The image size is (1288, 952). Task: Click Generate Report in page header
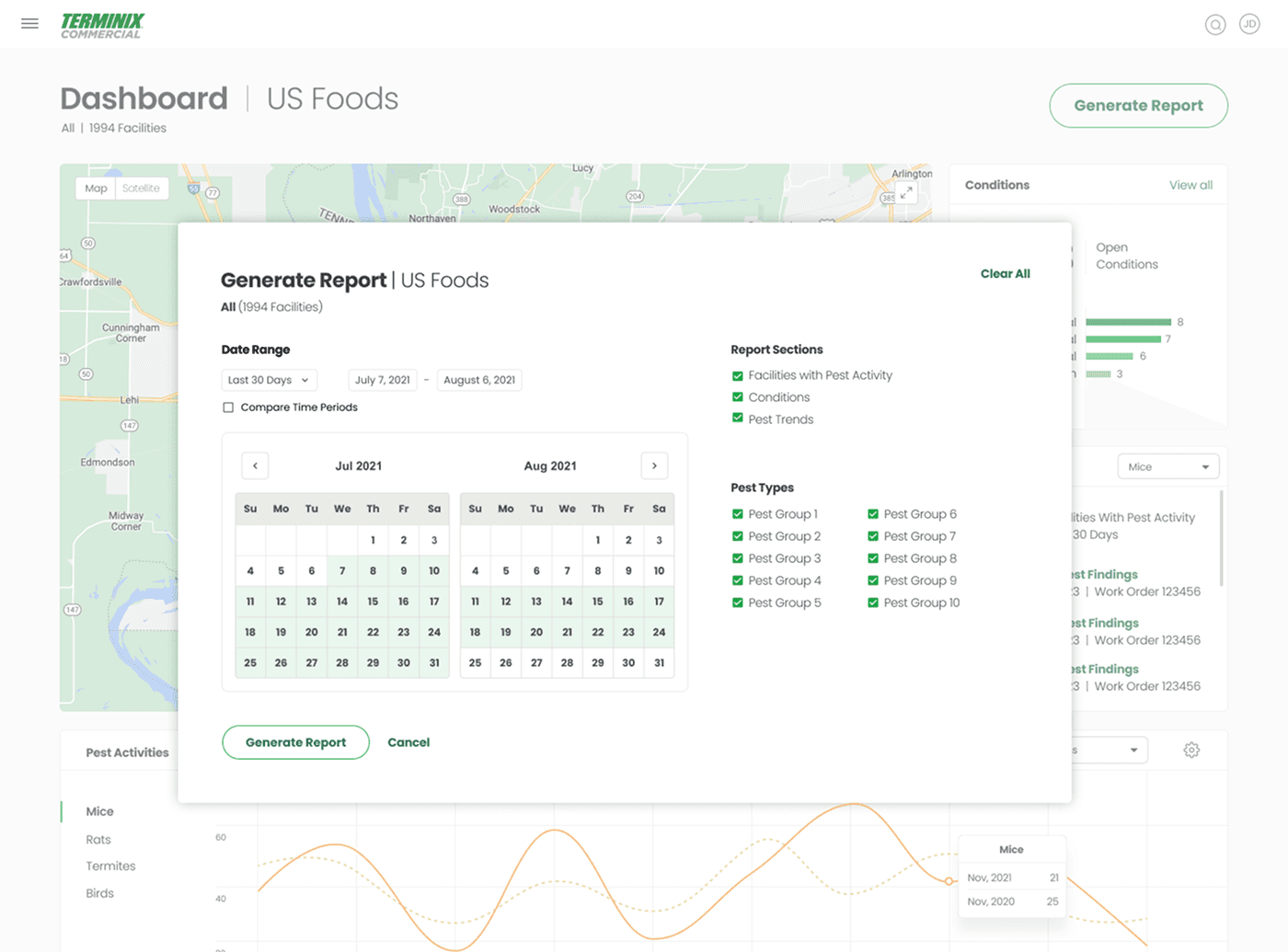[1139, 106]
